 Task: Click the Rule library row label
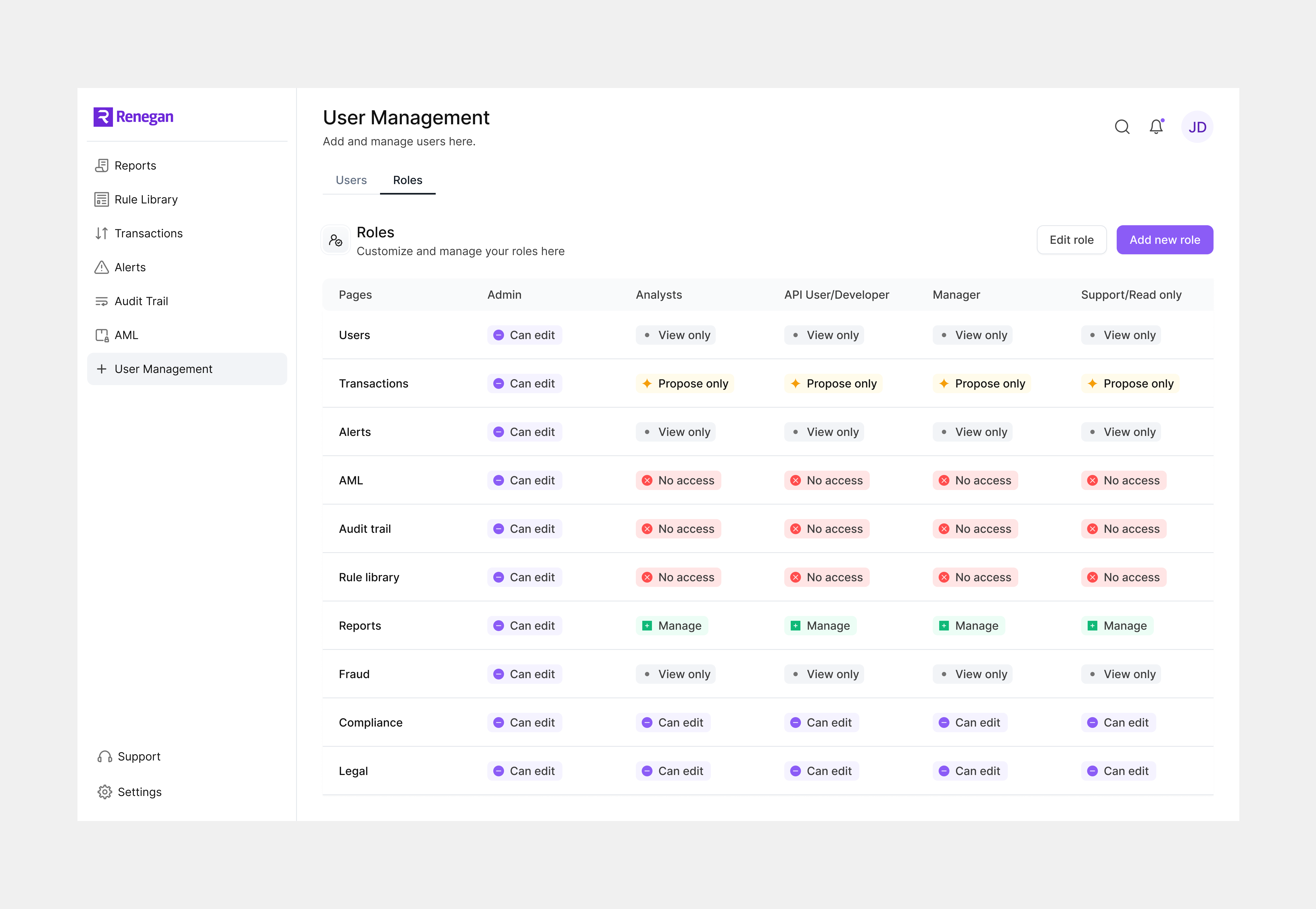click(369, 577)
